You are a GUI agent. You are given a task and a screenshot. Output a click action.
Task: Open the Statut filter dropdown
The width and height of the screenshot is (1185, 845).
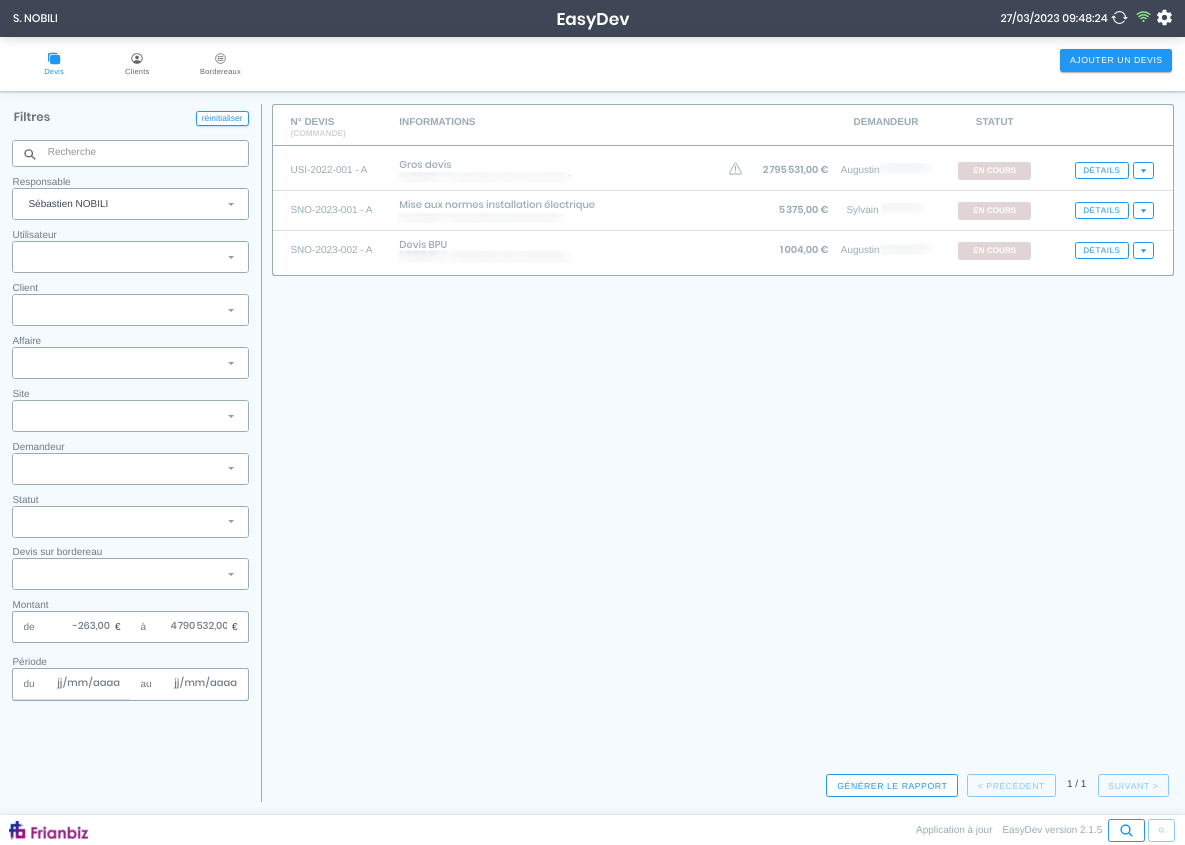(130, 522)
